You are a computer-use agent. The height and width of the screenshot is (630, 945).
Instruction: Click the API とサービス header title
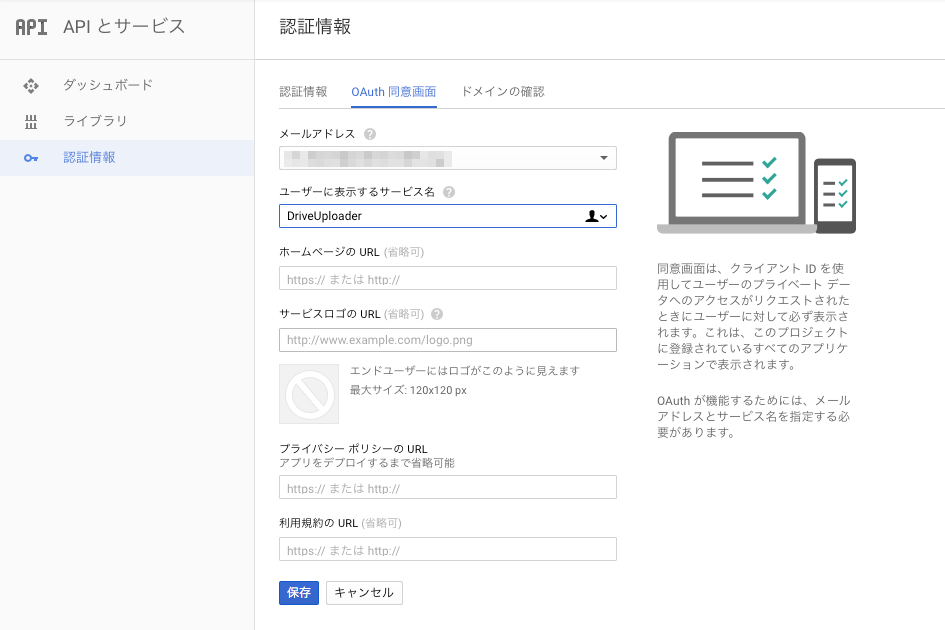(124, 27)
